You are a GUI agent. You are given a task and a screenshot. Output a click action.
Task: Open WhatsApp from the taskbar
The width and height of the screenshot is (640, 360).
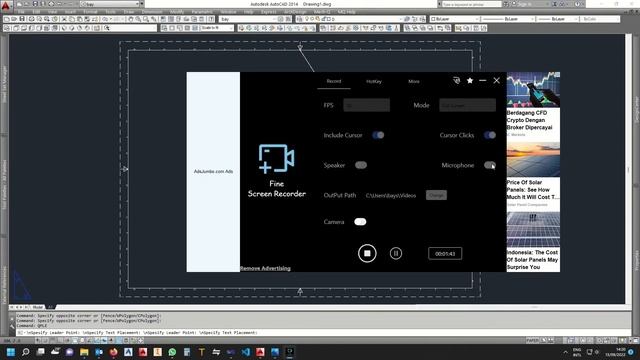coord(172,352)
